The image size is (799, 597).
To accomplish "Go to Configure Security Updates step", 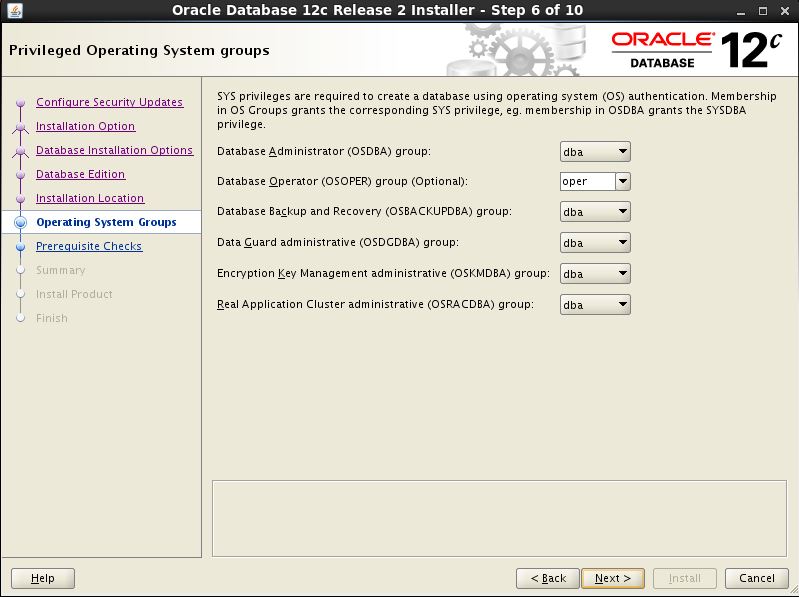I will [x=109, y=102].
